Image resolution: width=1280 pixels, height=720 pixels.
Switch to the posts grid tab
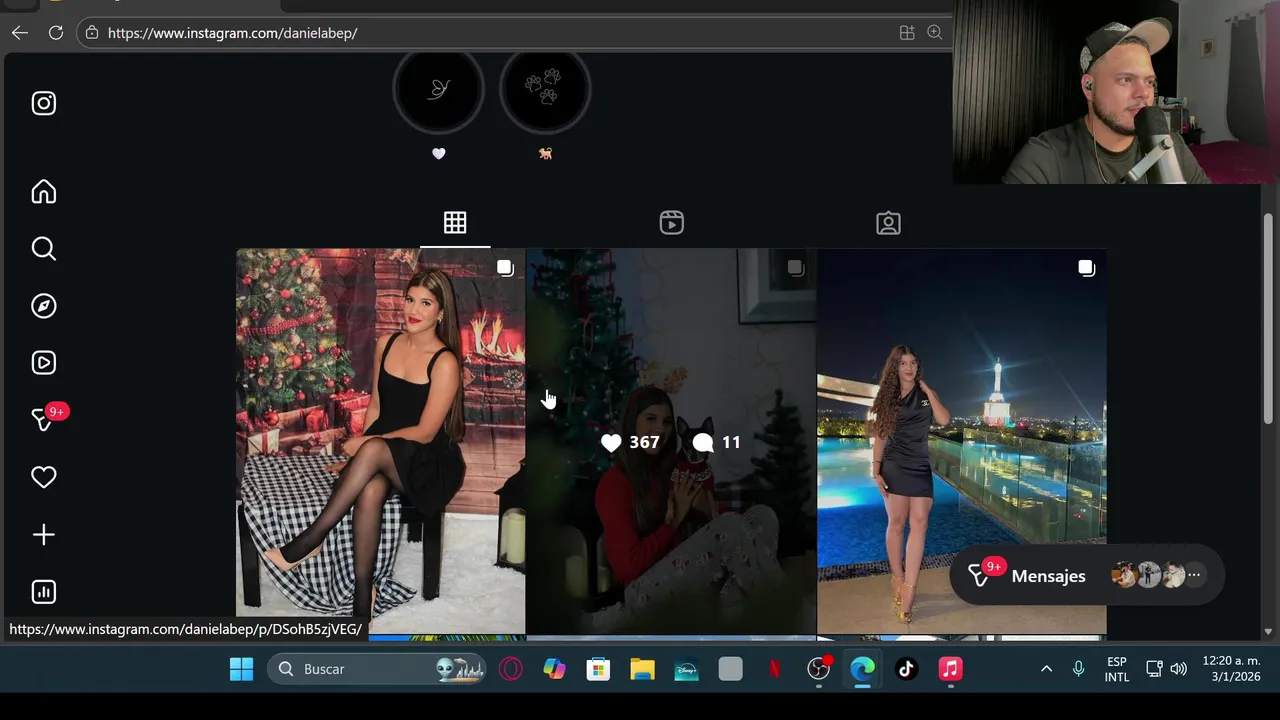455,223
